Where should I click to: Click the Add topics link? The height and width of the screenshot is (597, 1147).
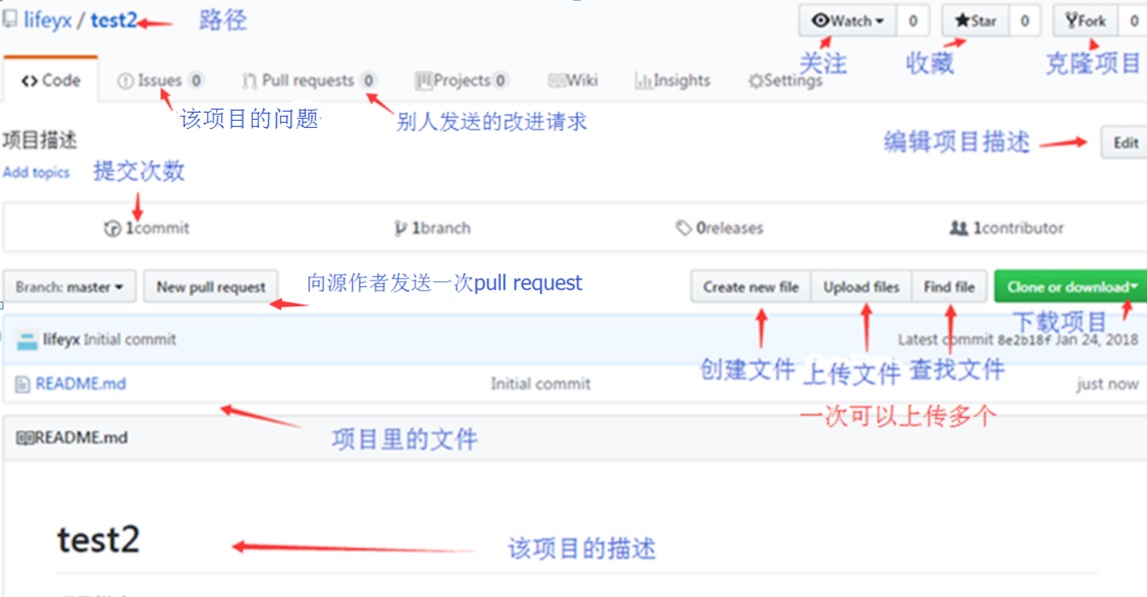(36, 173)
